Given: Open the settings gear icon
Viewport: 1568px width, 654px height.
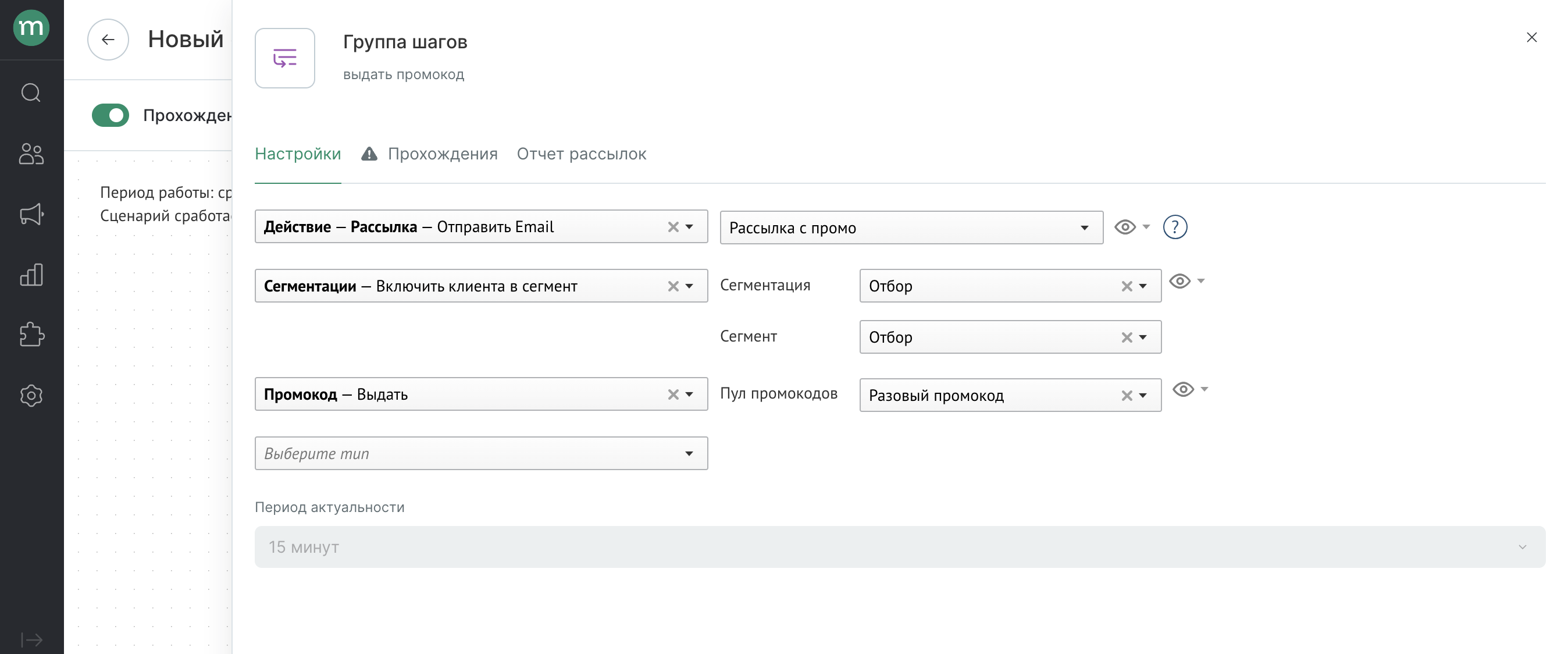Looking at the screenshot, I should pyautogui.click(x=31, y=396).
